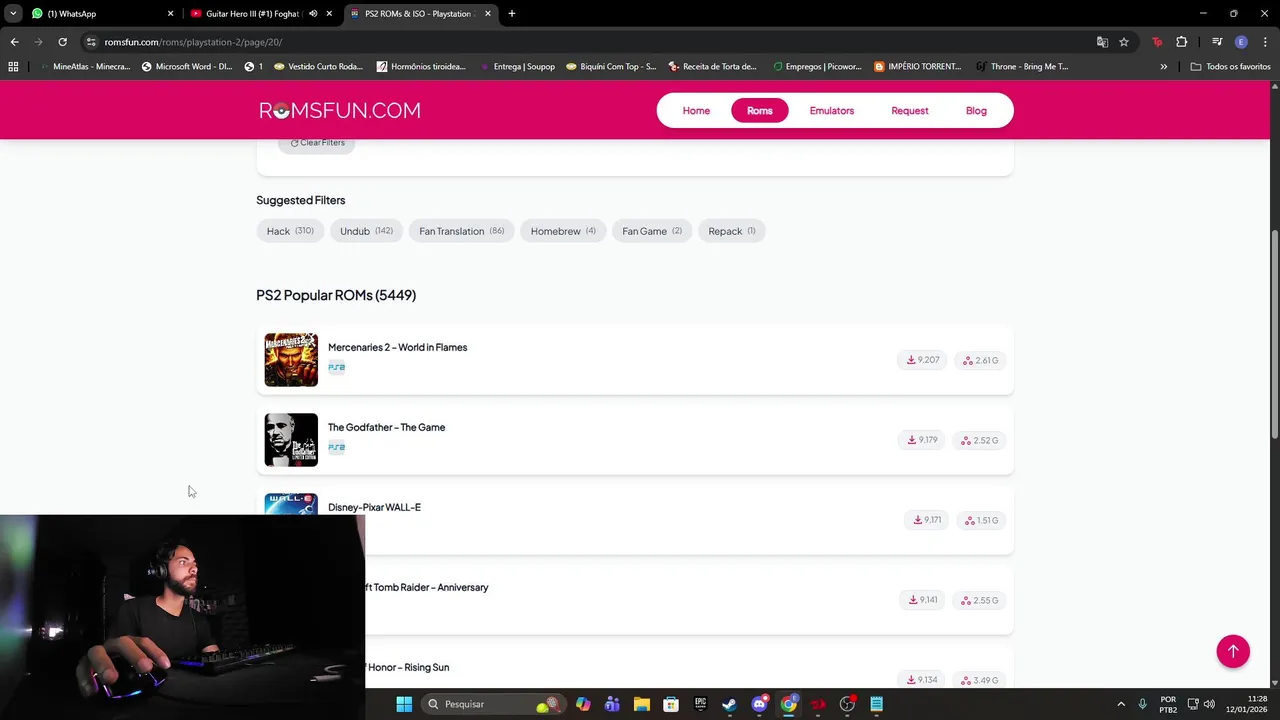Screen dimensions: 1280x720
Task: Open the Todos os favoritos folder
Action: pyautogui.click(x=1230, y=67)
